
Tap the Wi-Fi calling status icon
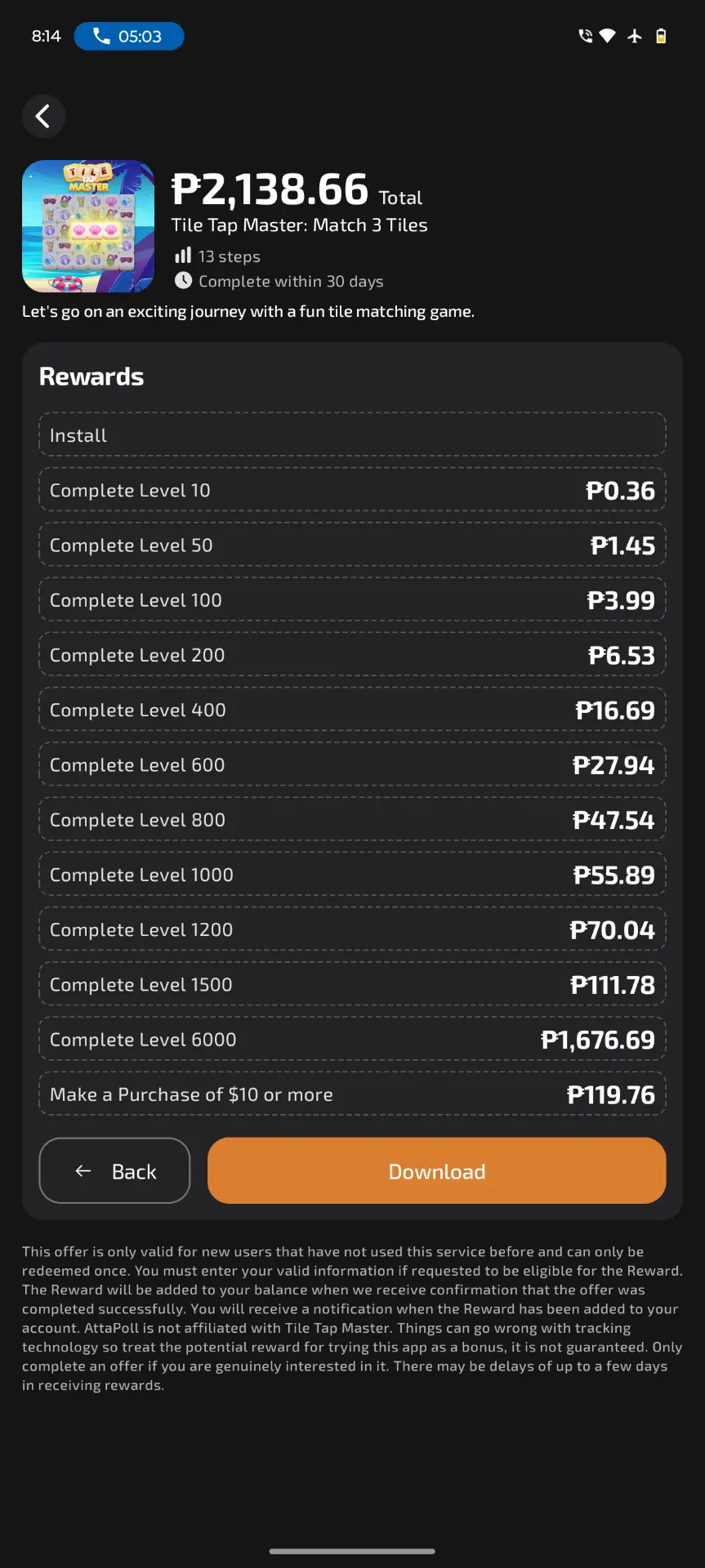pyautogui.click(x=585, y=36)
